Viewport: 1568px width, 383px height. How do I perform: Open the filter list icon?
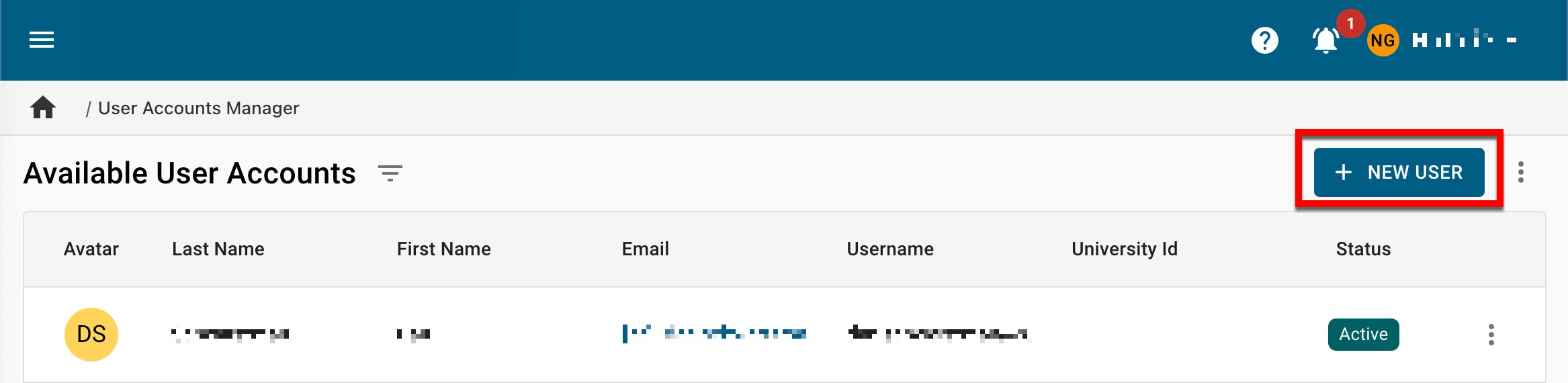tap(390, 173)
